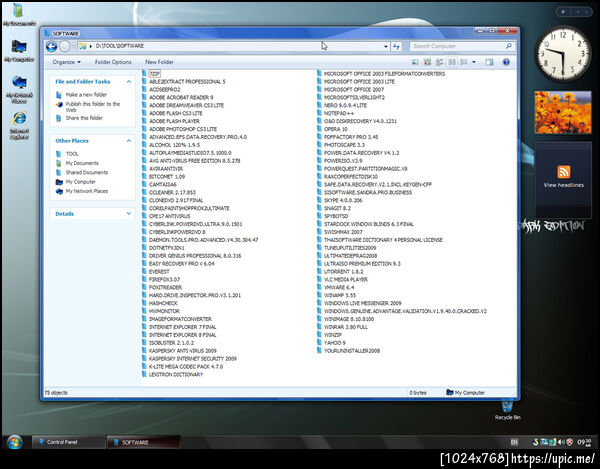600x469 pixels.
Task: Click the Windows Start orb
Action: 15,442
